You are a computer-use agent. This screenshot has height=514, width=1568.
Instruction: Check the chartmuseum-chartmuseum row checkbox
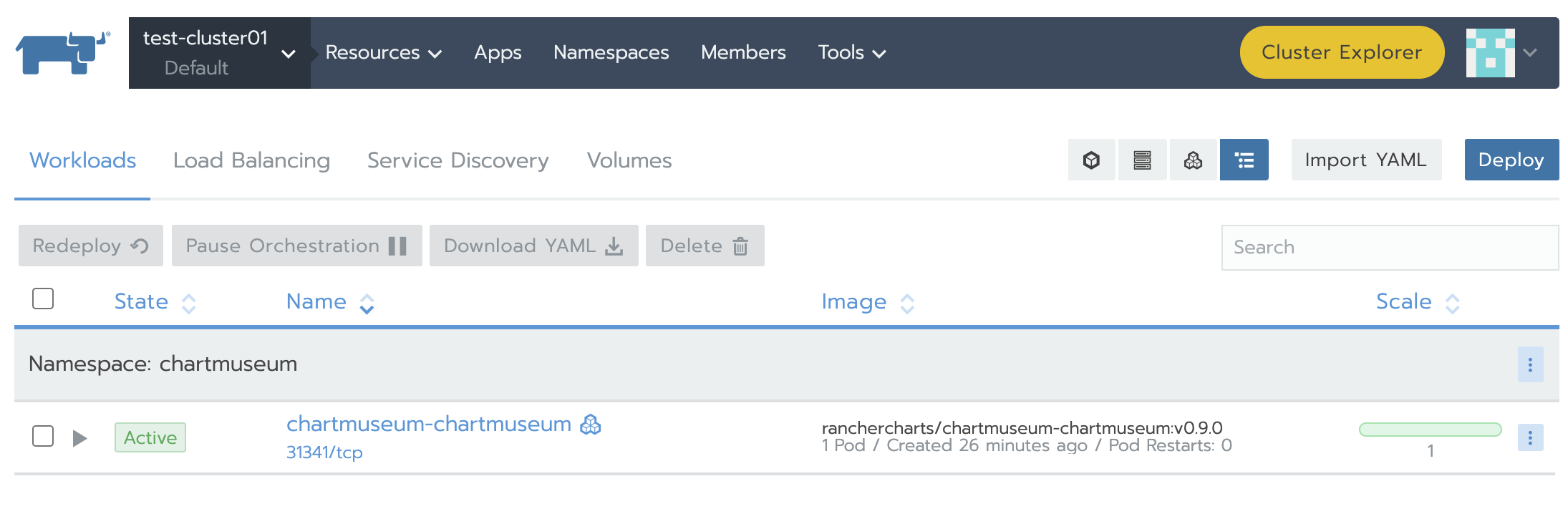43,436
